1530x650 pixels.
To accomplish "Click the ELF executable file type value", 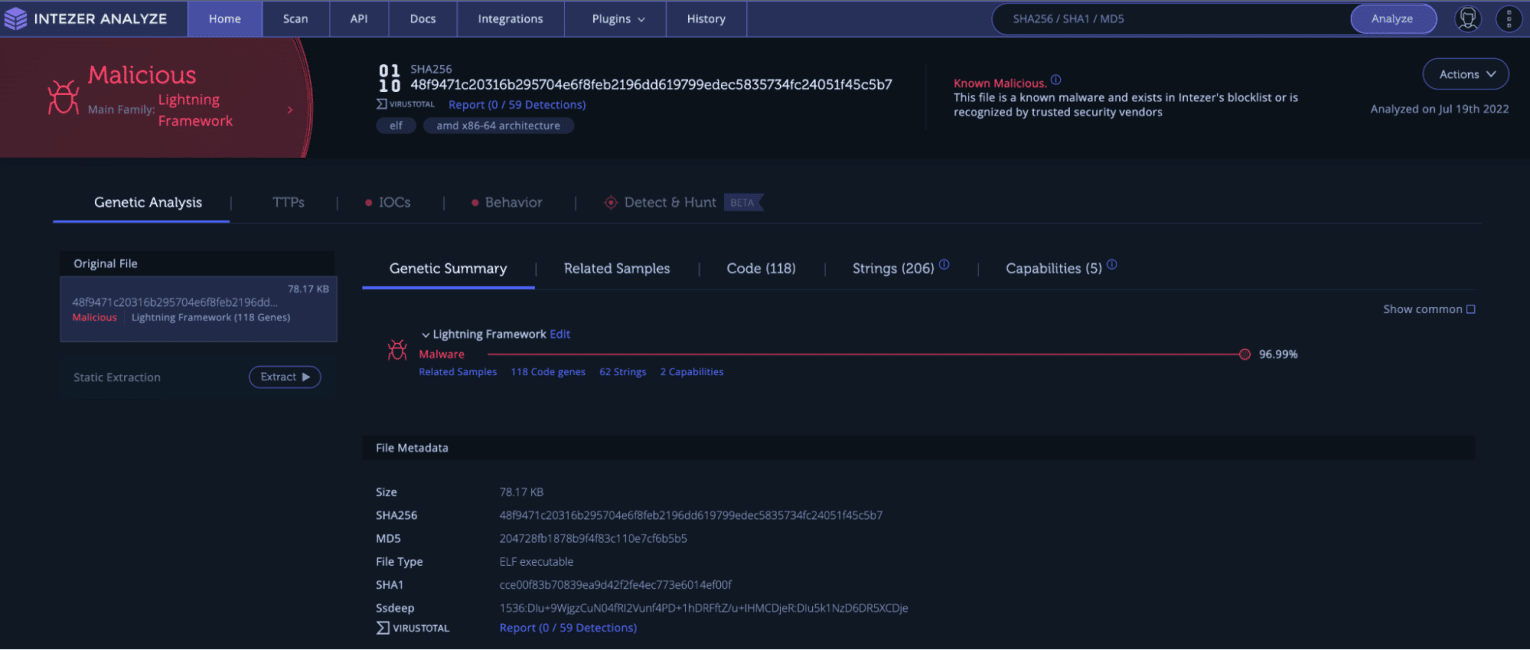I will pyautogui.click(x=536, y=562).
